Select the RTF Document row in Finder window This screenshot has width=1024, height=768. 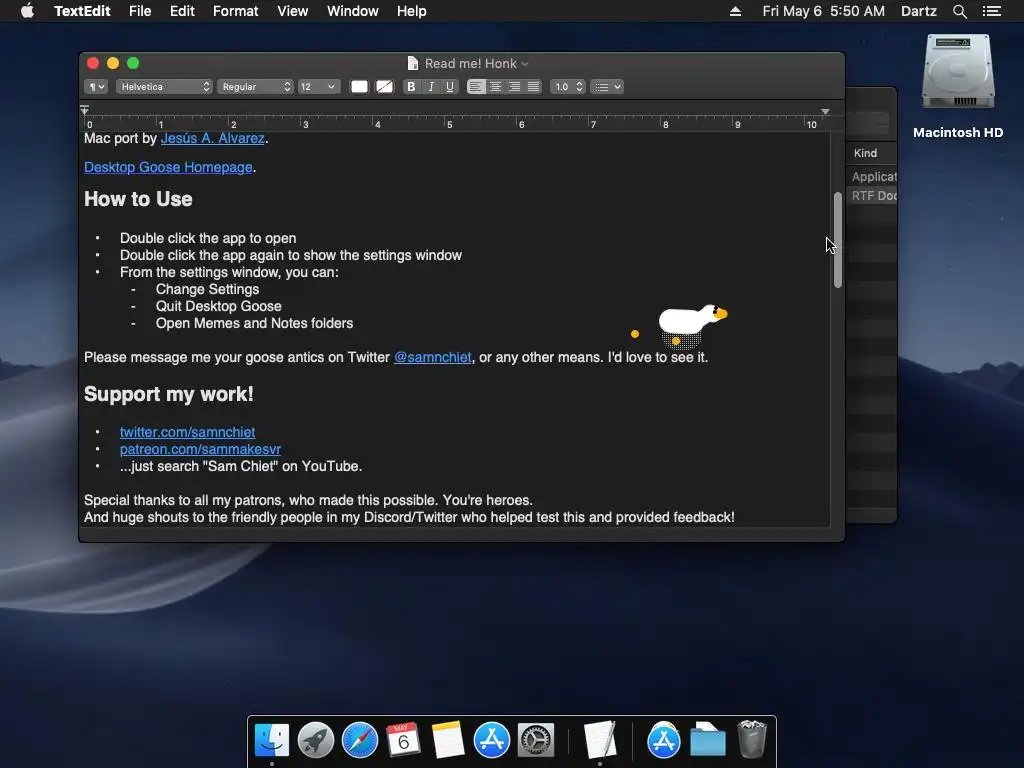pyautogui.click(x=872, y=196)
